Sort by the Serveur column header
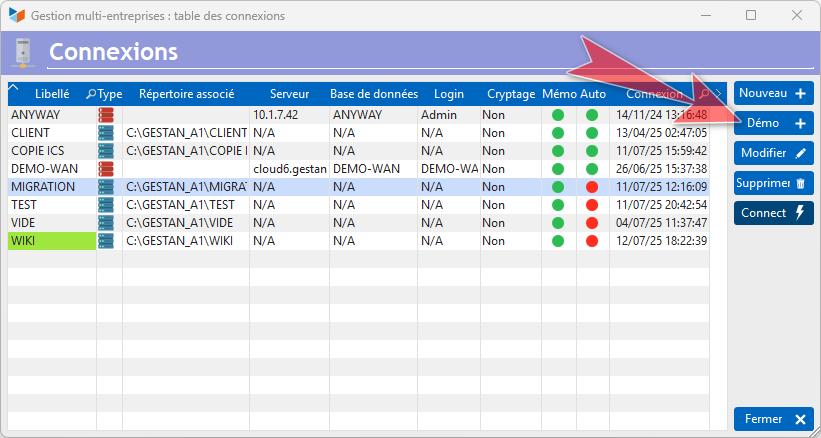 click(x=289, y=94)
